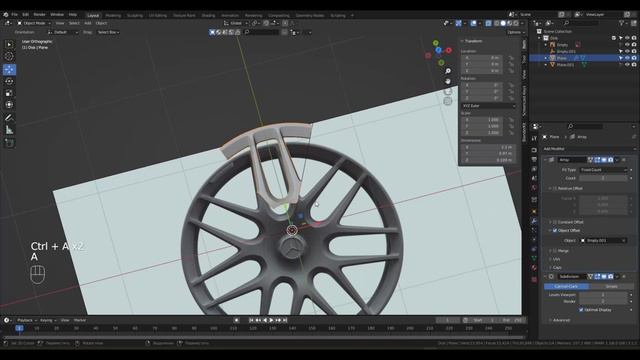Enable the Relative Offset checkbox
Screen dimensions: 640x360
[x=555, y=189]
